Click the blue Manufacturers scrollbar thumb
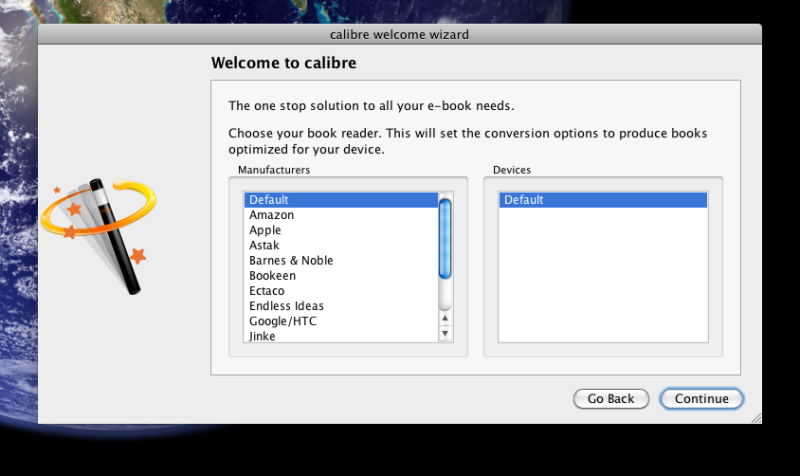The image size is (800, 476). pos(446,238)
